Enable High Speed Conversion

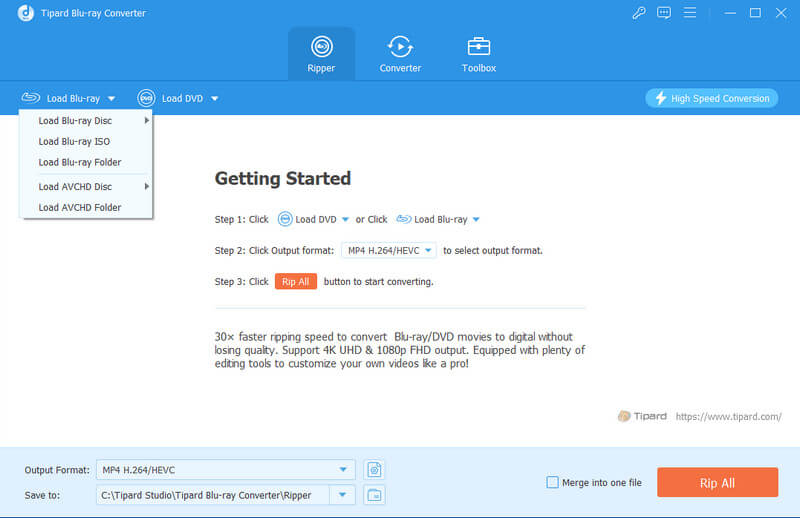(x=711, y=98)
